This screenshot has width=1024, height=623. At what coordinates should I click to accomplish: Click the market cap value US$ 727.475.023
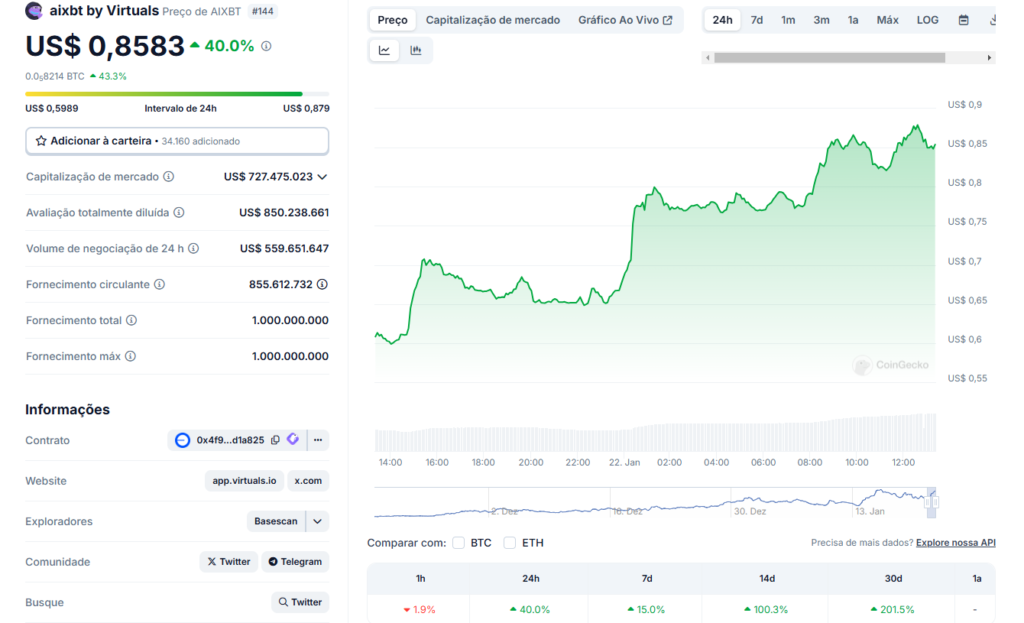pos(268,177)
